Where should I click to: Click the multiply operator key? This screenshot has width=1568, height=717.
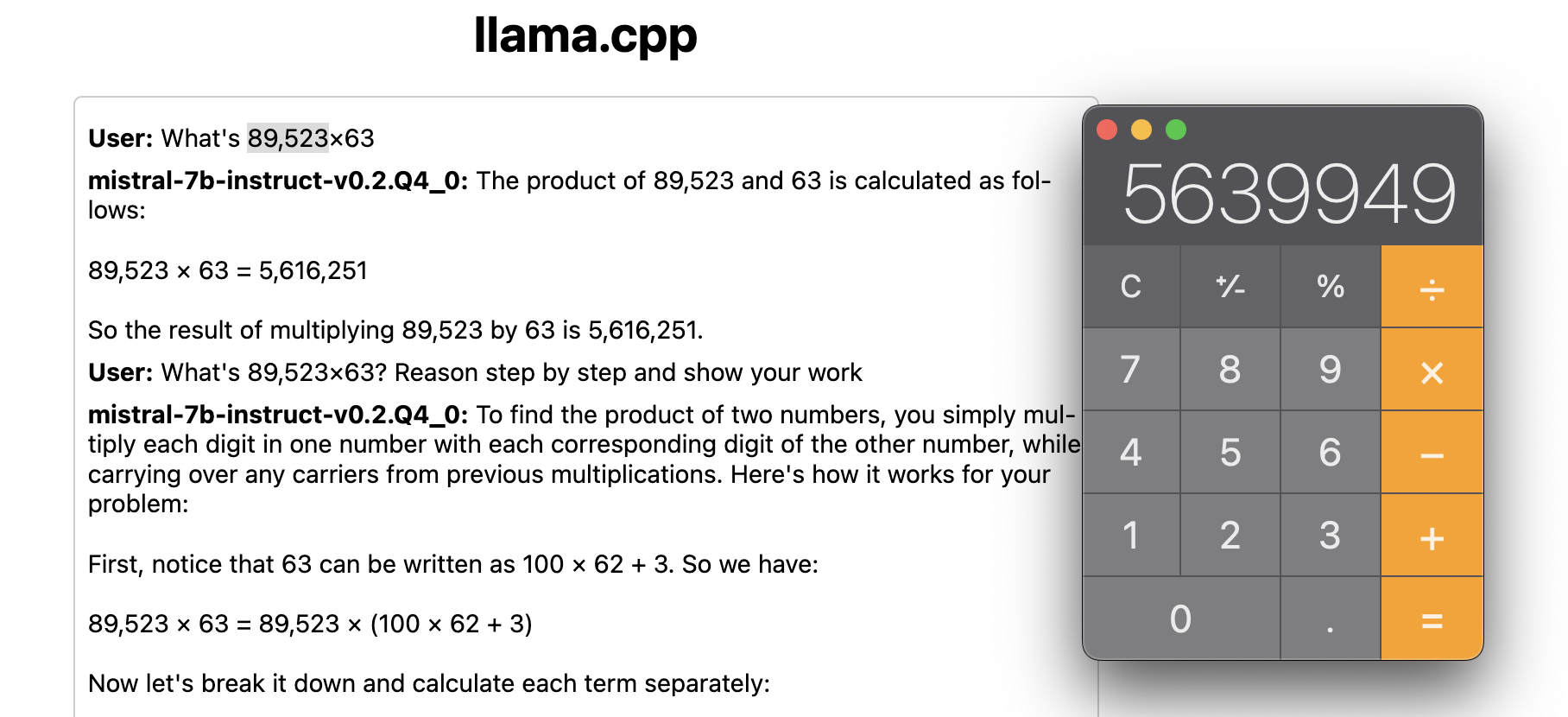pos(1432,370)
